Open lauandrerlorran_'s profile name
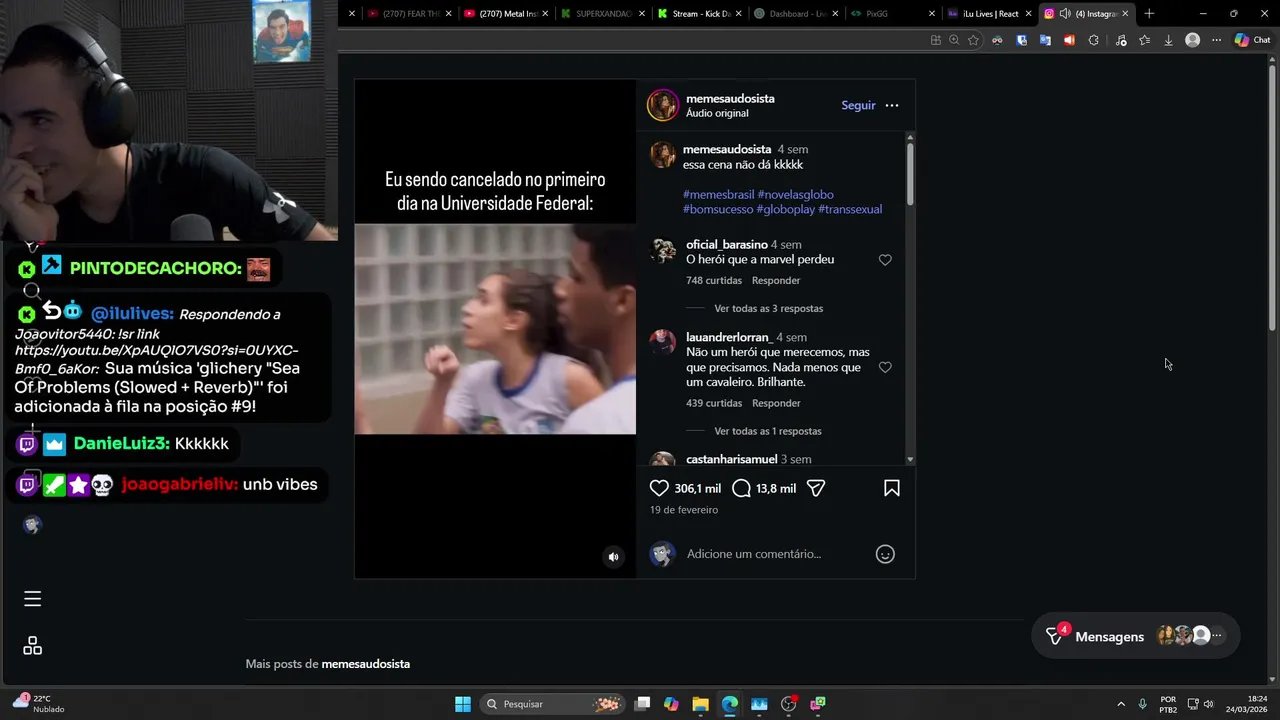 [x=729, y=337]
